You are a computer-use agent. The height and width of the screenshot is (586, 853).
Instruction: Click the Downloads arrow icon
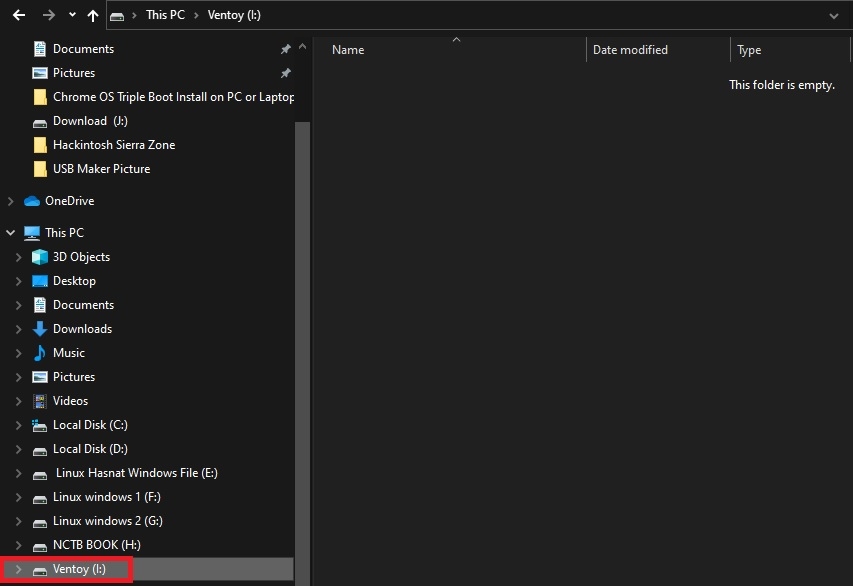pyautogui.click(x=40, y=329)
